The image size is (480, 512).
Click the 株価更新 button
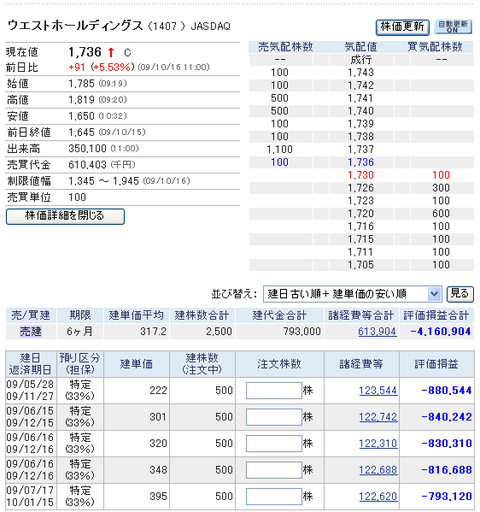pos(402,27)
